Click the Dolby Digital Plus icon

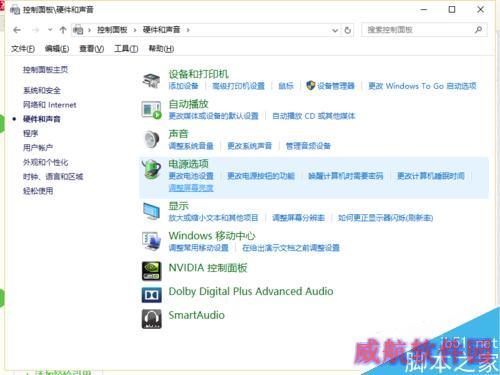coord(152,295)
